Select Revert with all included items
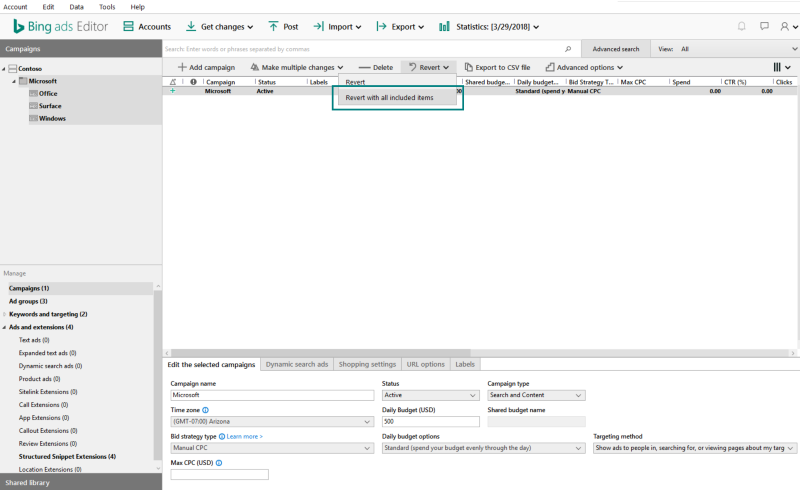The width and height of the screenshot is (800, 490). 389,98
